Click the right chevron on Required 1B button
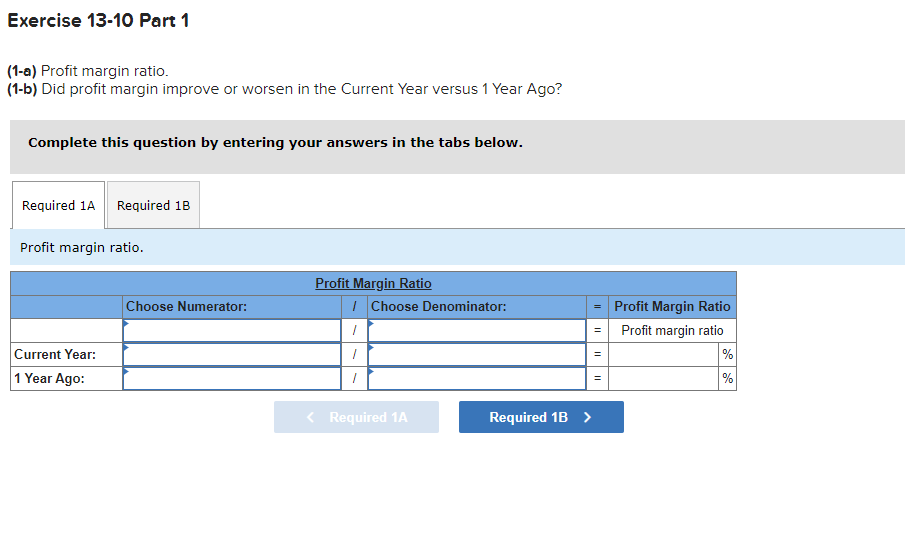The height and width of the screenshot is (544, 910). pos(587,417)
